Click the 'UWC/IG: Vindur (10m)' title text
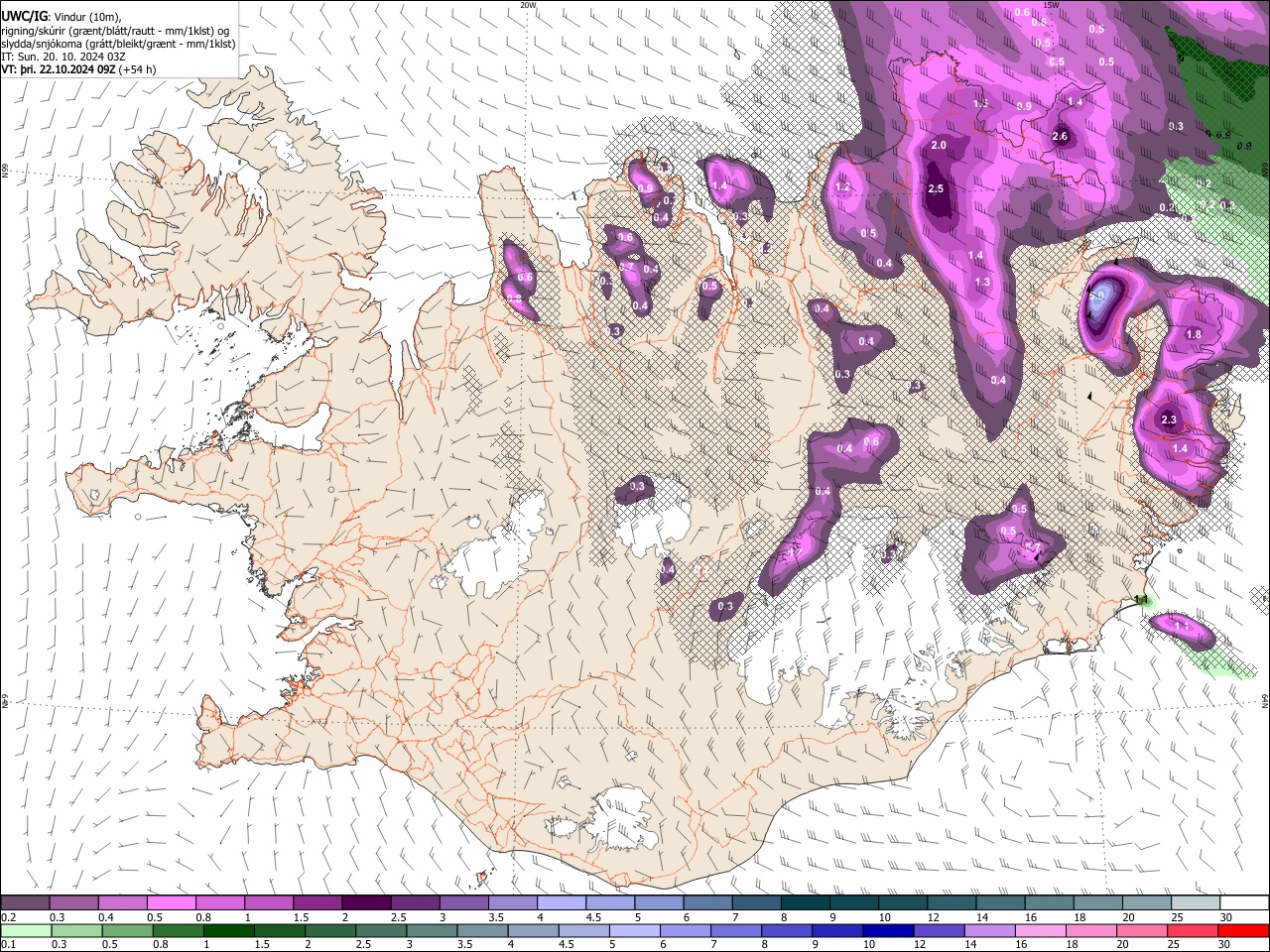1270x952 pixels. [x=61, y=17]
